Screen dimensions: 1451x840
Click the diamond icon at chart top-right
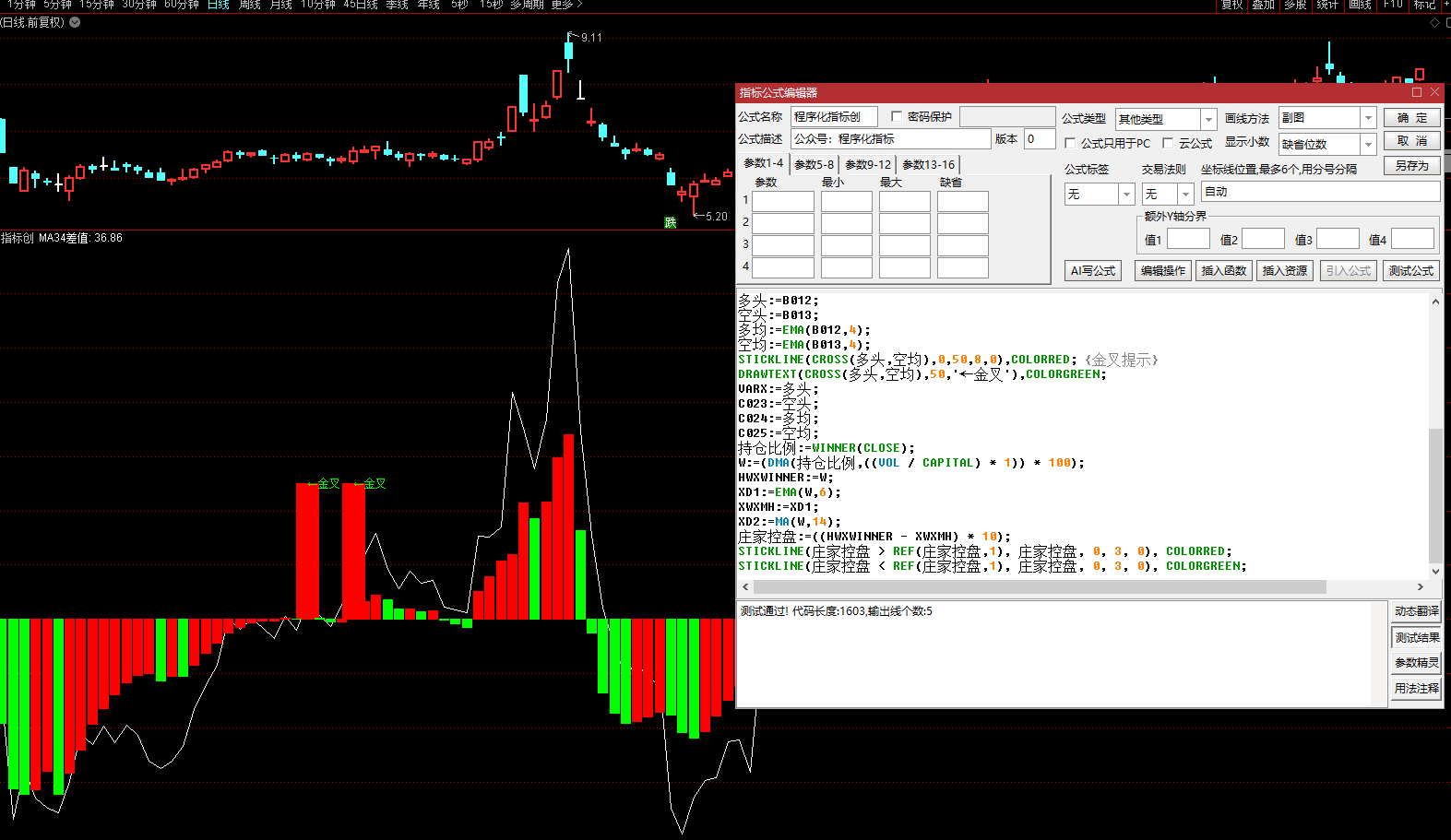1434,22
